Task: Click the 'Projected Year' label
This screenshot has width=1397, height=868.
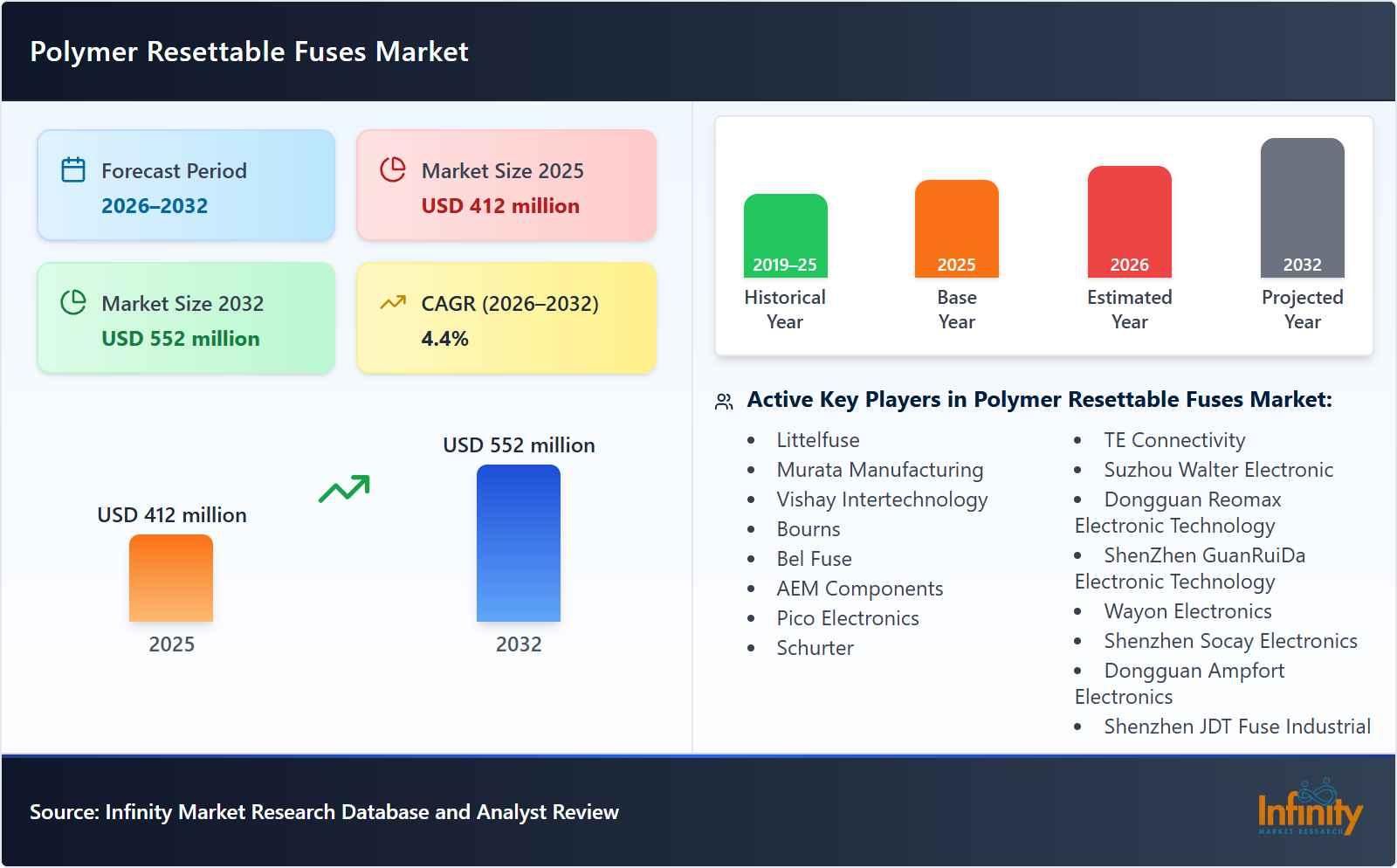Action: pyautogui.click(x=1302, y=309)
